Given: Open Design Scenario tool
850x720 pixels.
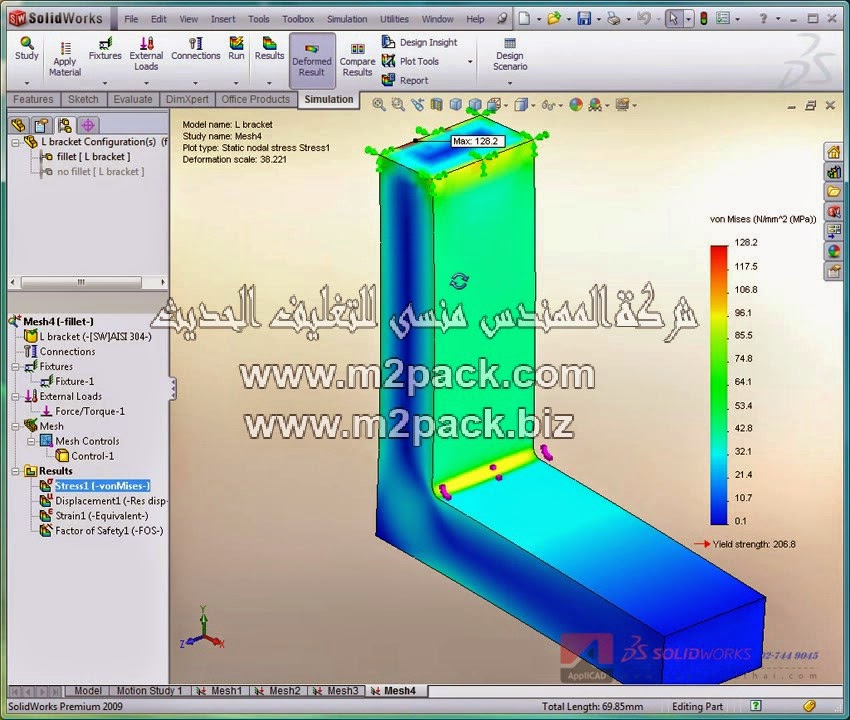Looking at the screenshot, I should pyautogui.click(x=510, y=54).
